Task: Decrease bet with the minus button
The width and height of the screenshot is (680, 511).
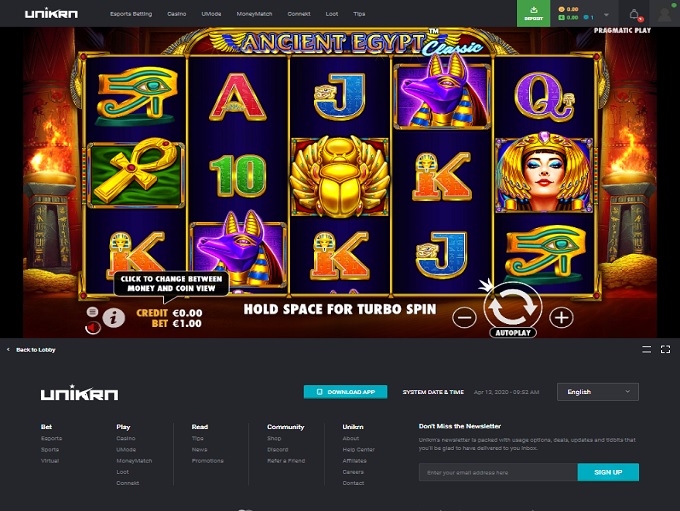Action: coord(464,318)
